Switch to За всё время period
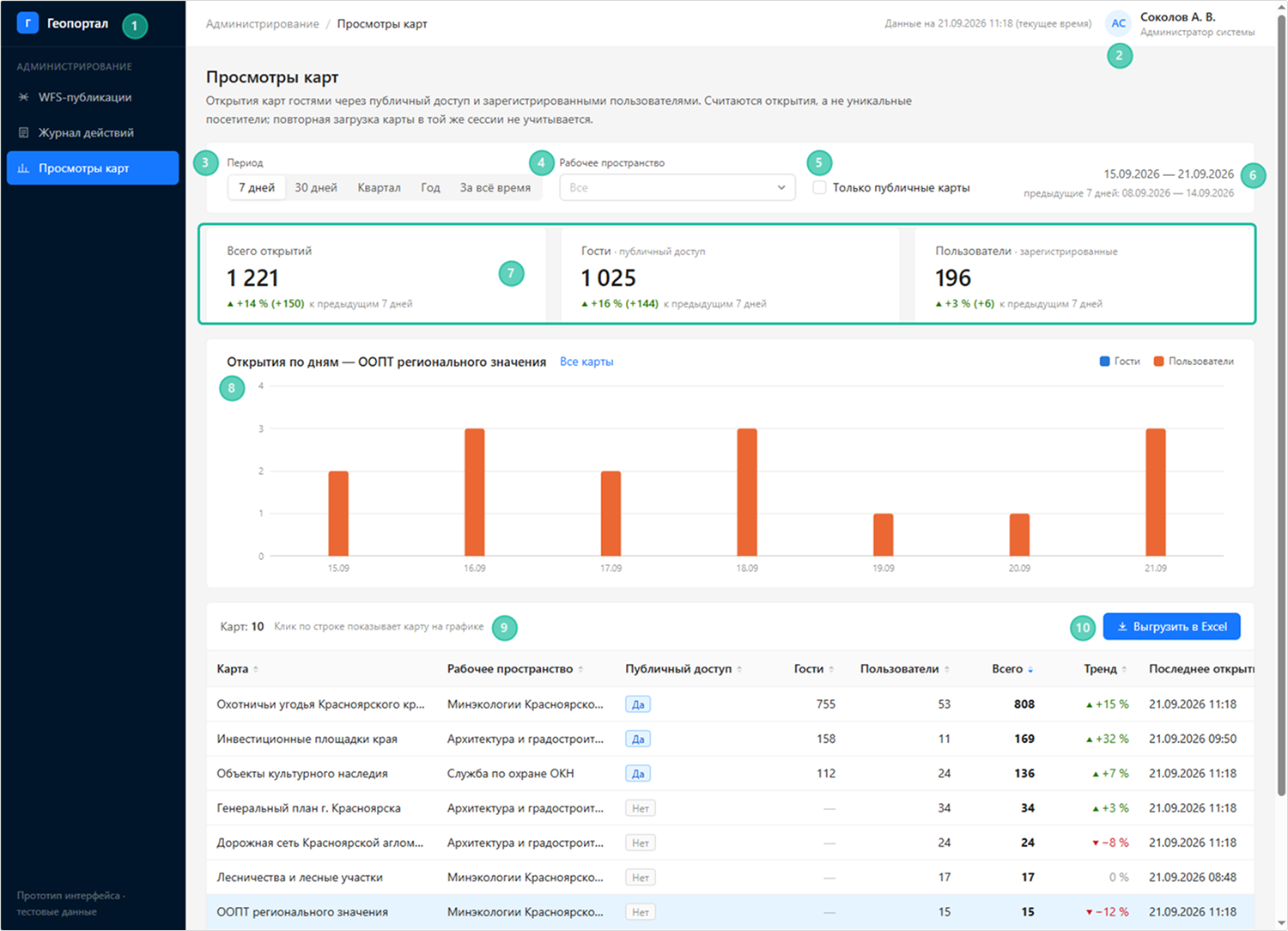This screenshot has width=1288, height=931. (x=495, y=187)
